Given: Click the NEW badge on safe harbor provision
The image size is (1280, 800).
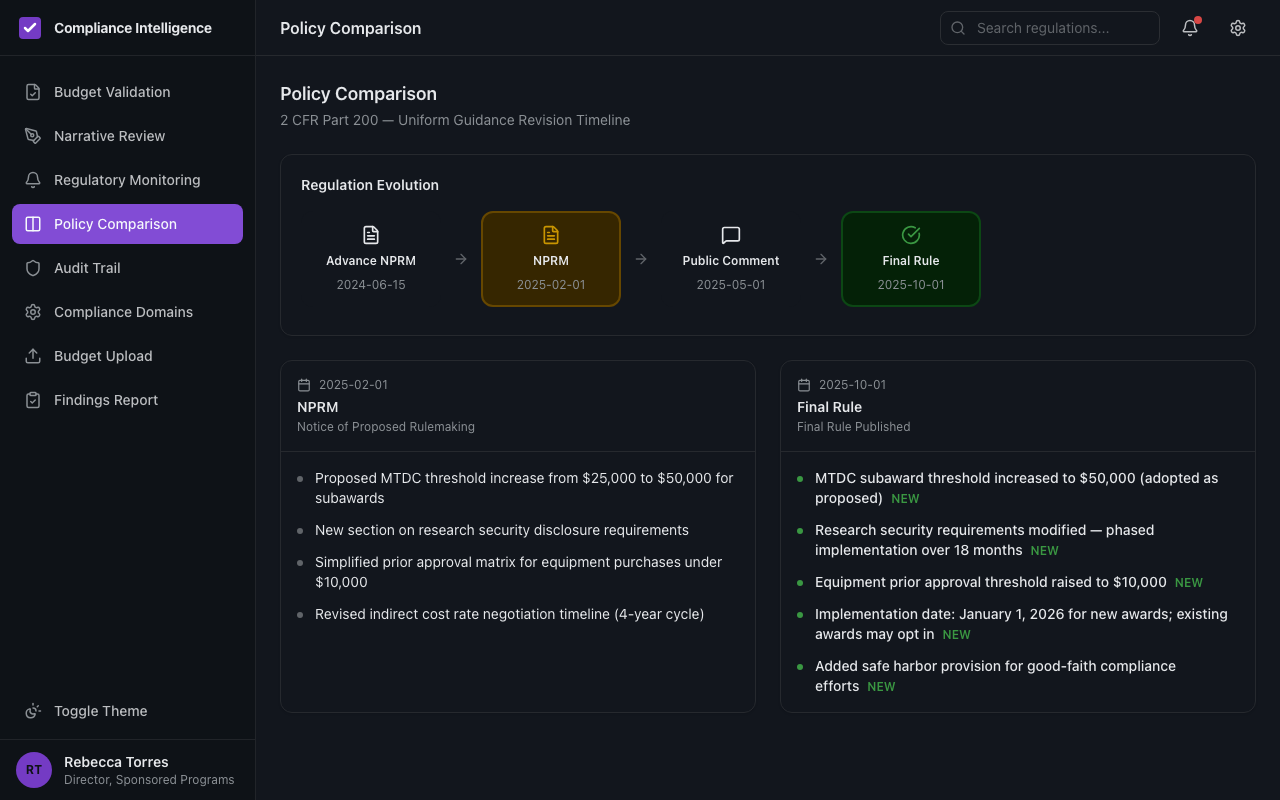Looking at the screenshot, I should pos(881,686).
